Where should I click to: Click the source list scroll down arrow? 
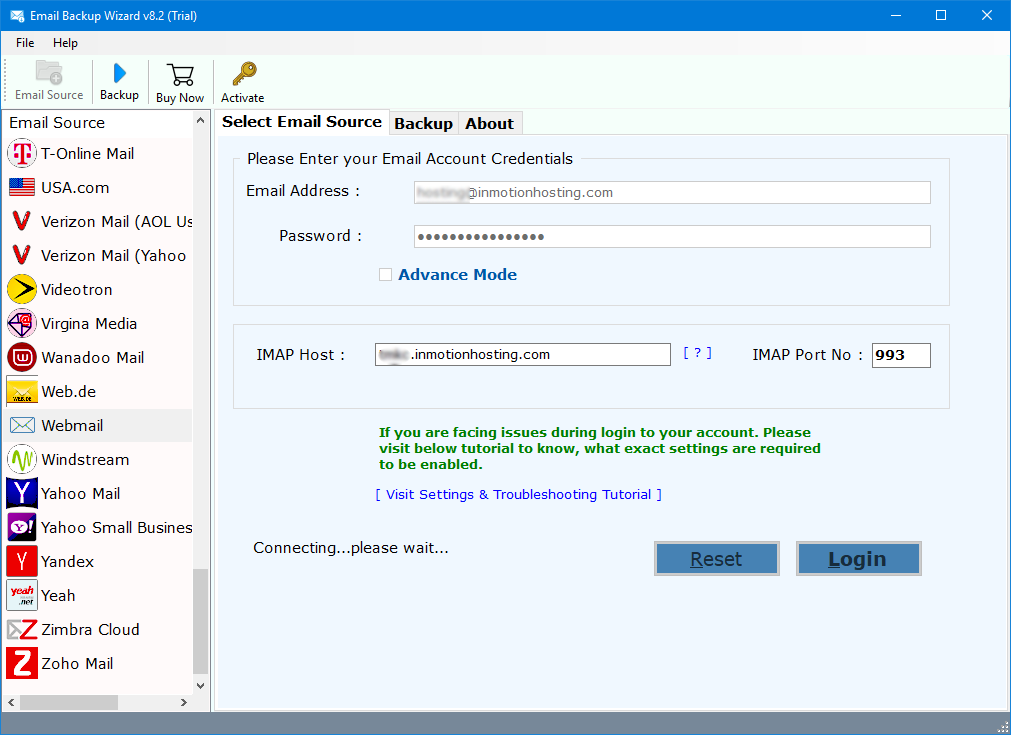pyautogui.click(x=201, y=685)
